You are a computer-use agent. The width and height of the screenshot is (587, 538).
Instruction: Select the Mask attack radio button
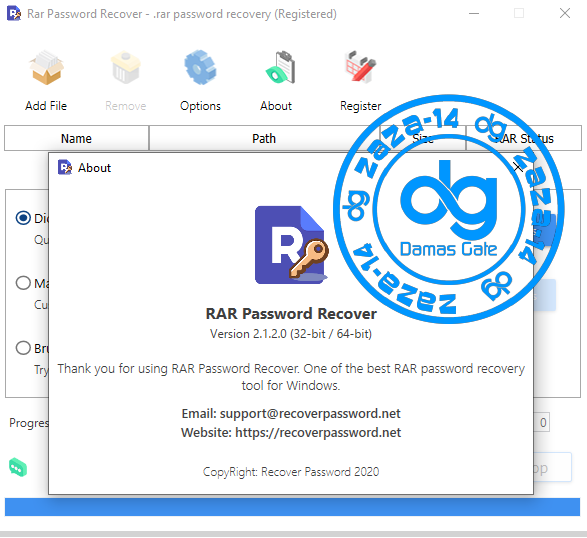tap(23, 283)
